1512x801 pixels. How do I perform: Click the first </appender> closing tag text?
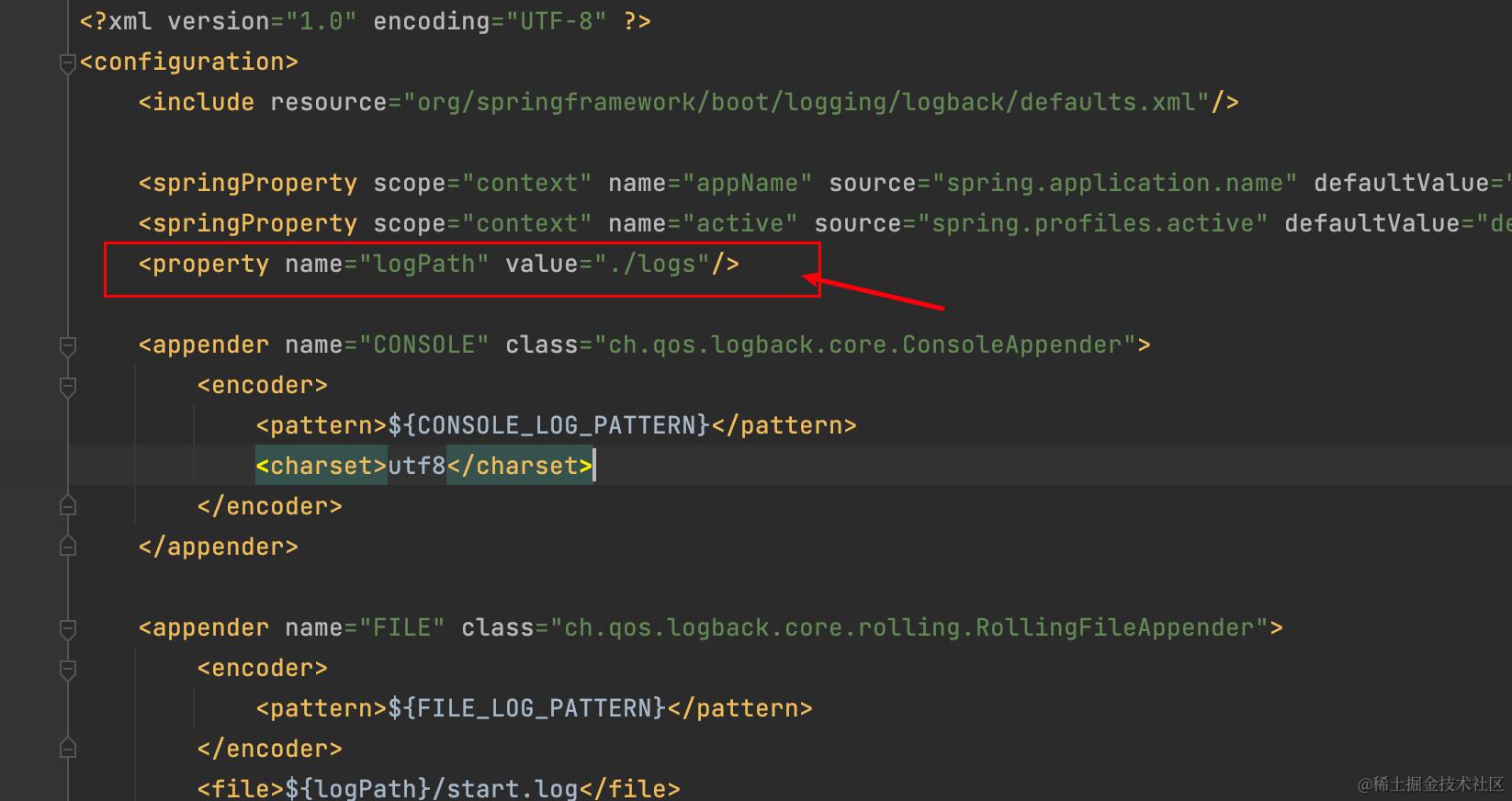click(x=218, y=547)
